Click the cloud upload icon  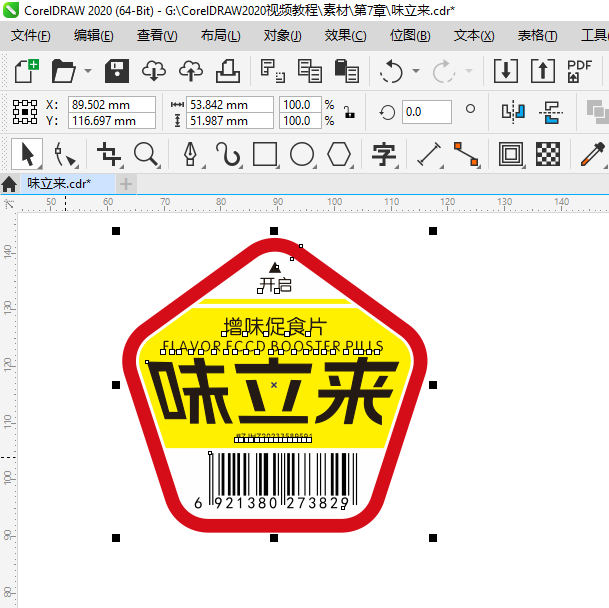pyautogui.click(x=191, y=71)
